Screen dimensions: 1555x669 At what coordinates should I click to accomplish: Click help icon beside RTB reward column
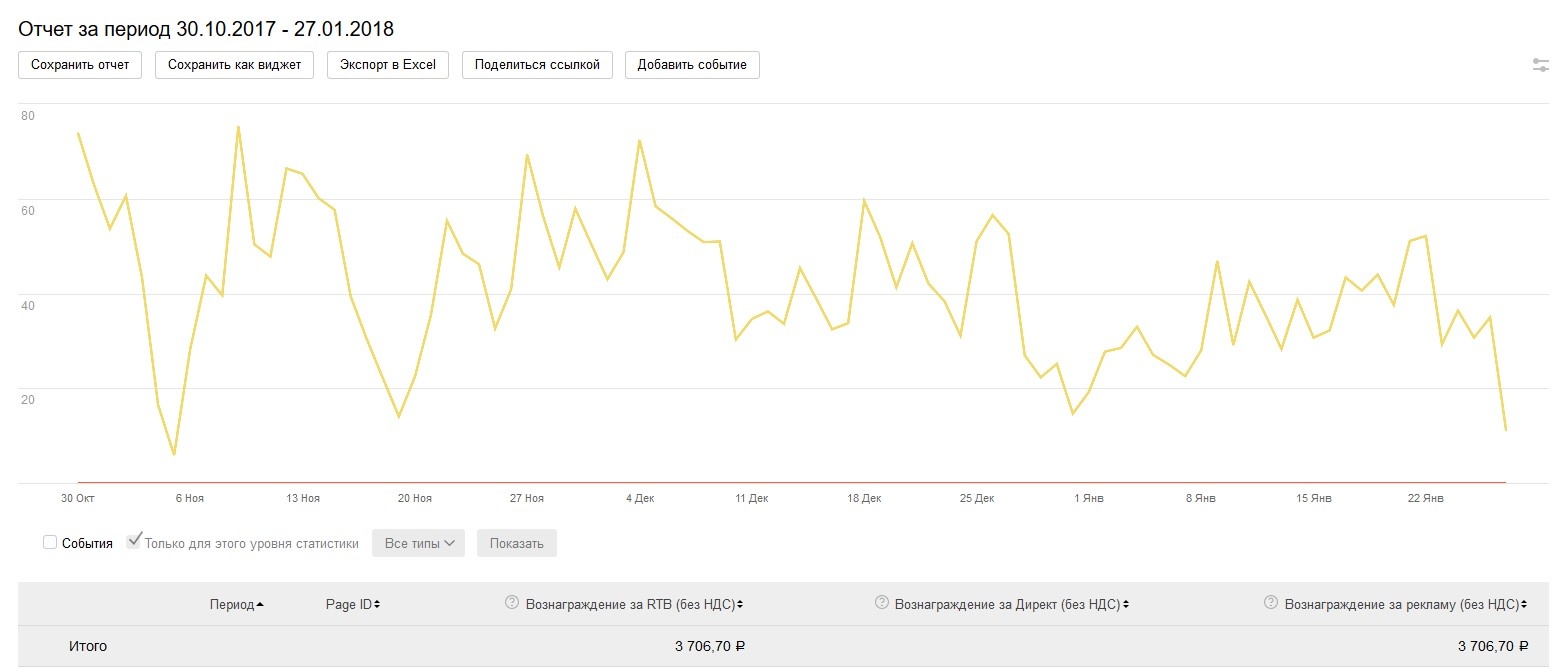point(512,603)
